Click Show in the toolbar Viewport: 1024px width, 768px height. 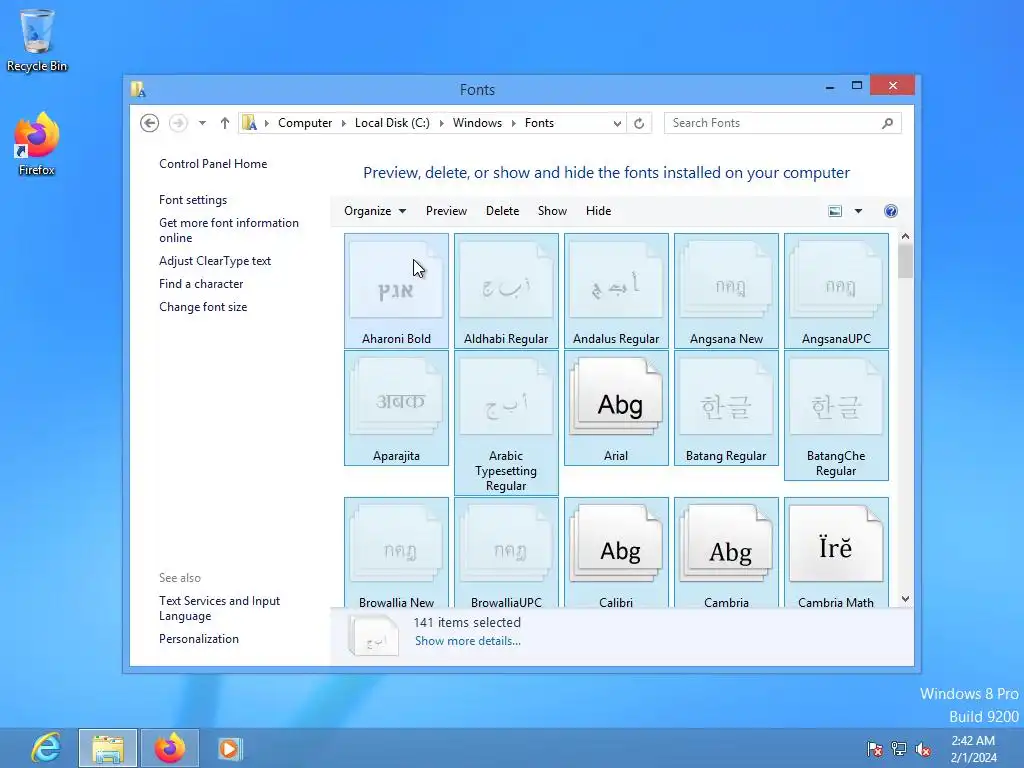point(552,211)
